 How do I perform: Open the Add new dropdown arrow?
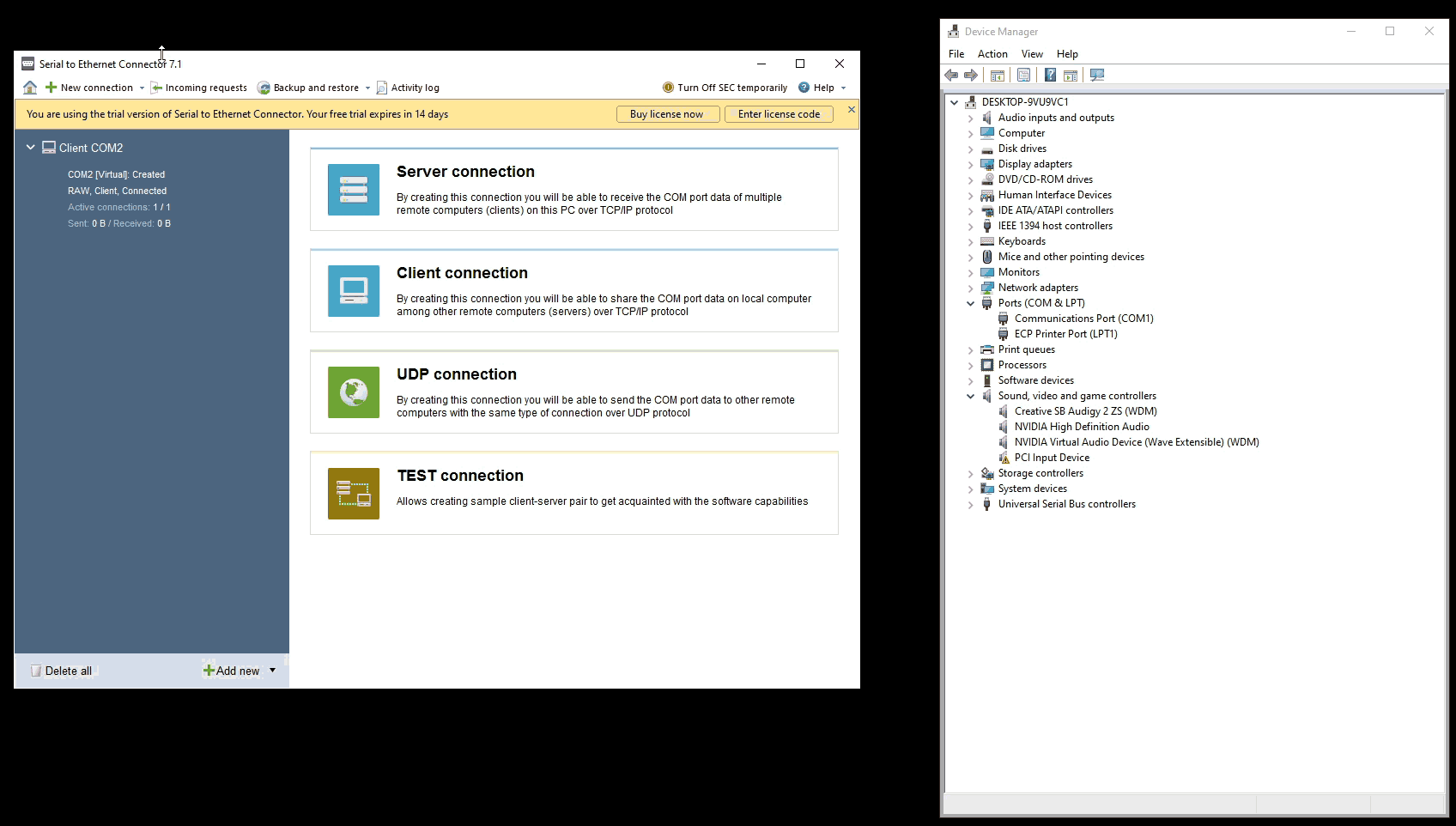[x=273, y=671]
